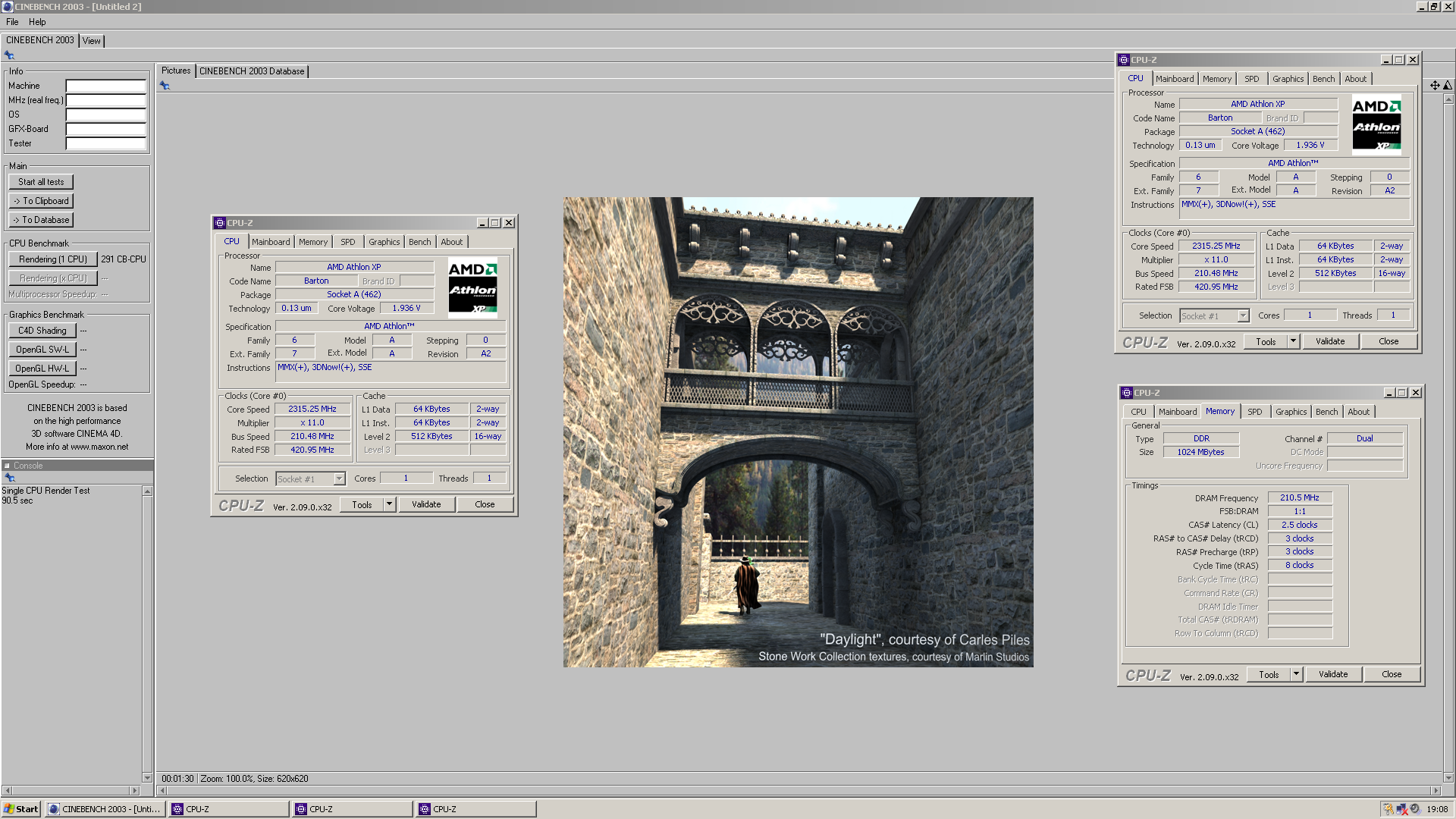Run the OpenGL SW-L benchmark
Image resolution: width=1456 pixels, height=819 pixels.
(42, 350)
